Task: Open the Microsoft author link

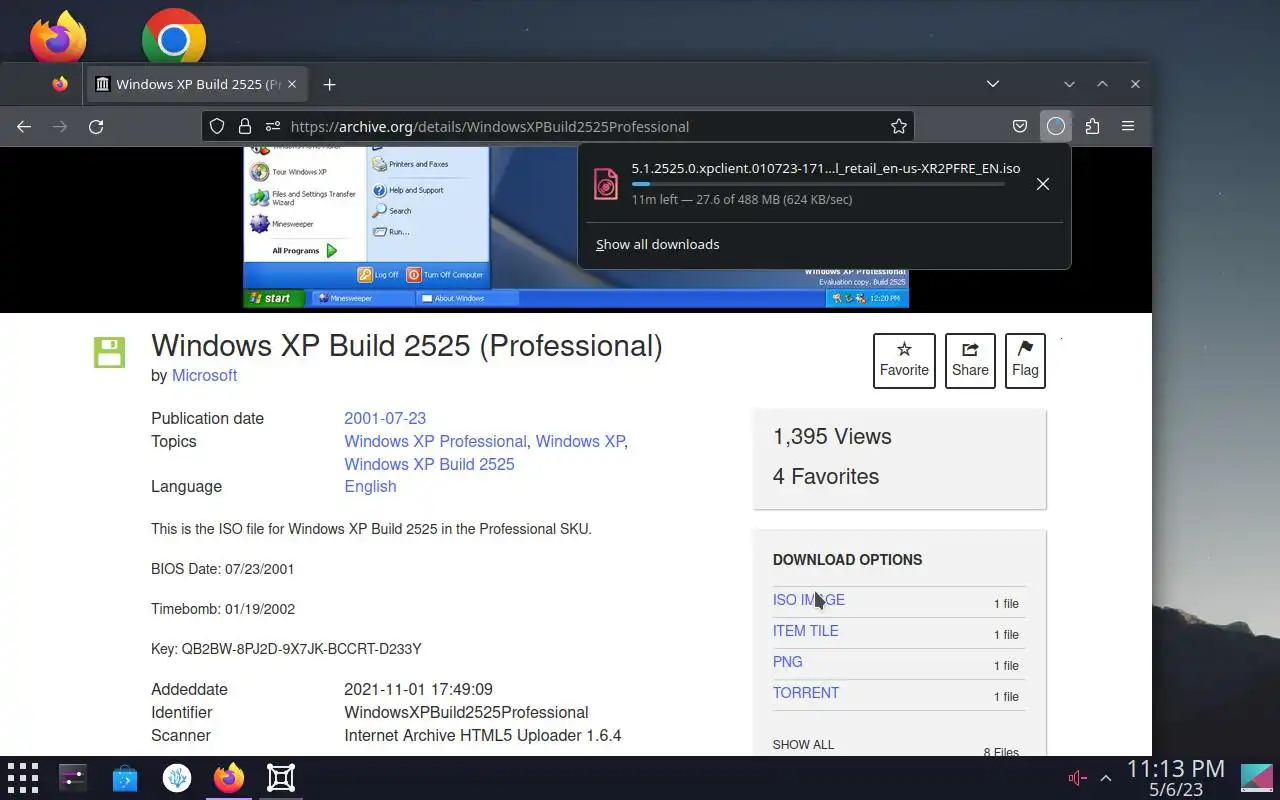Action: tap(204, 375)
